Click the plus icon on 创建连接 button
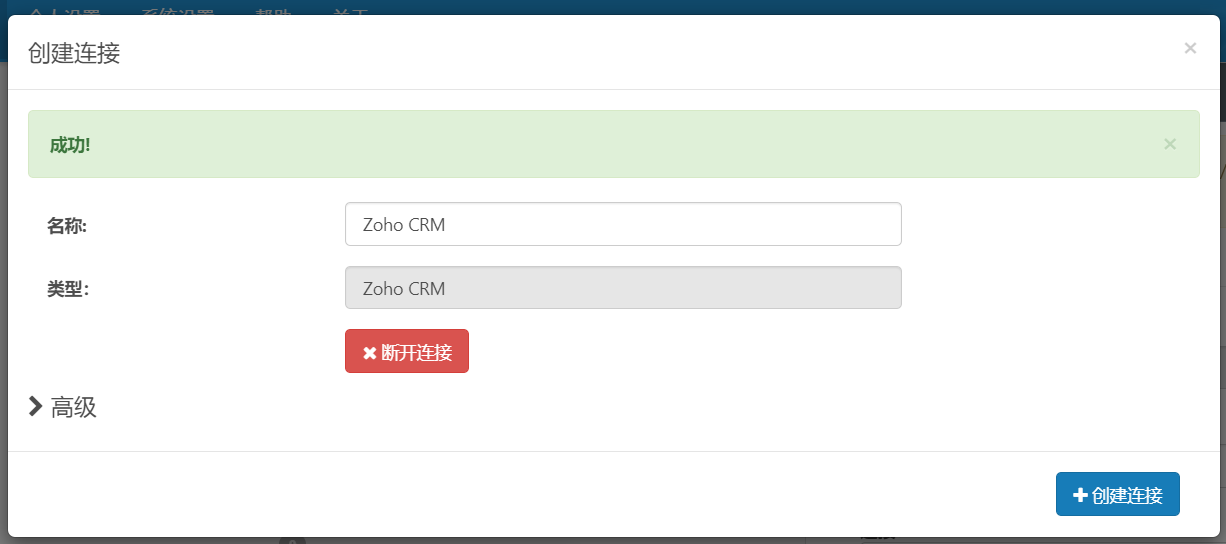Image resolution: width=1226 pixels, height=544 pixels. coord(1080,495)
